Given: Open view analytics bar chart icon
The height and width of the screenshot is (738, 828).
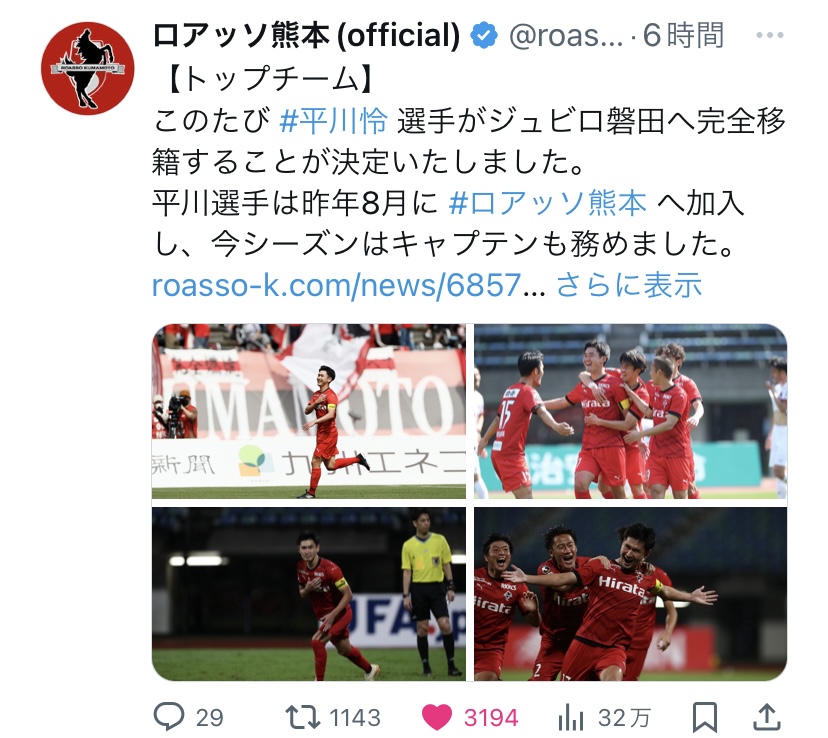Looking at the screenshot, I should (x=571, y=717).
